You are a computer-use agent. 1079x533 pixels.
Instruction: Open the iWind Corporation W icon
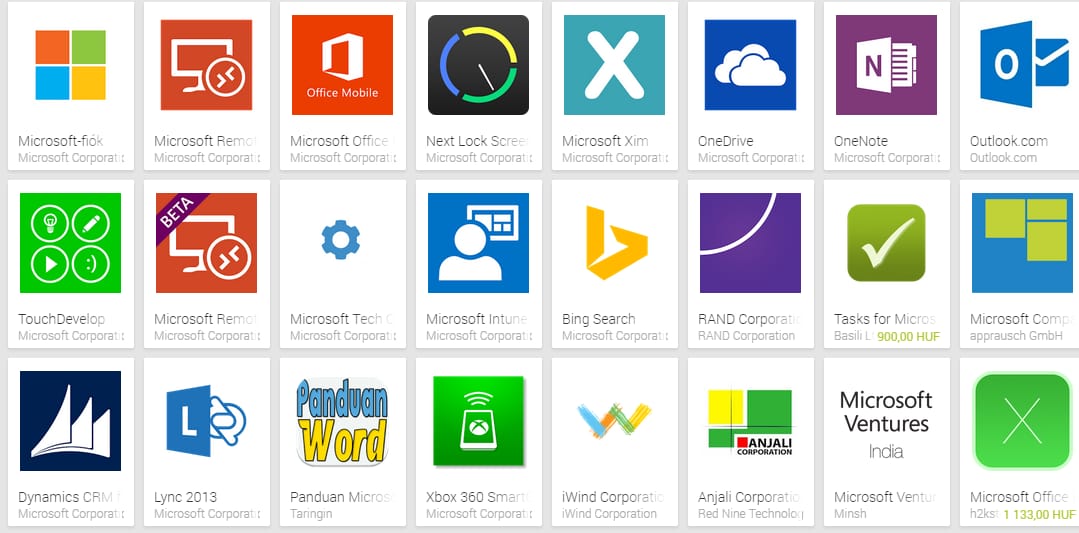[614, 421]
